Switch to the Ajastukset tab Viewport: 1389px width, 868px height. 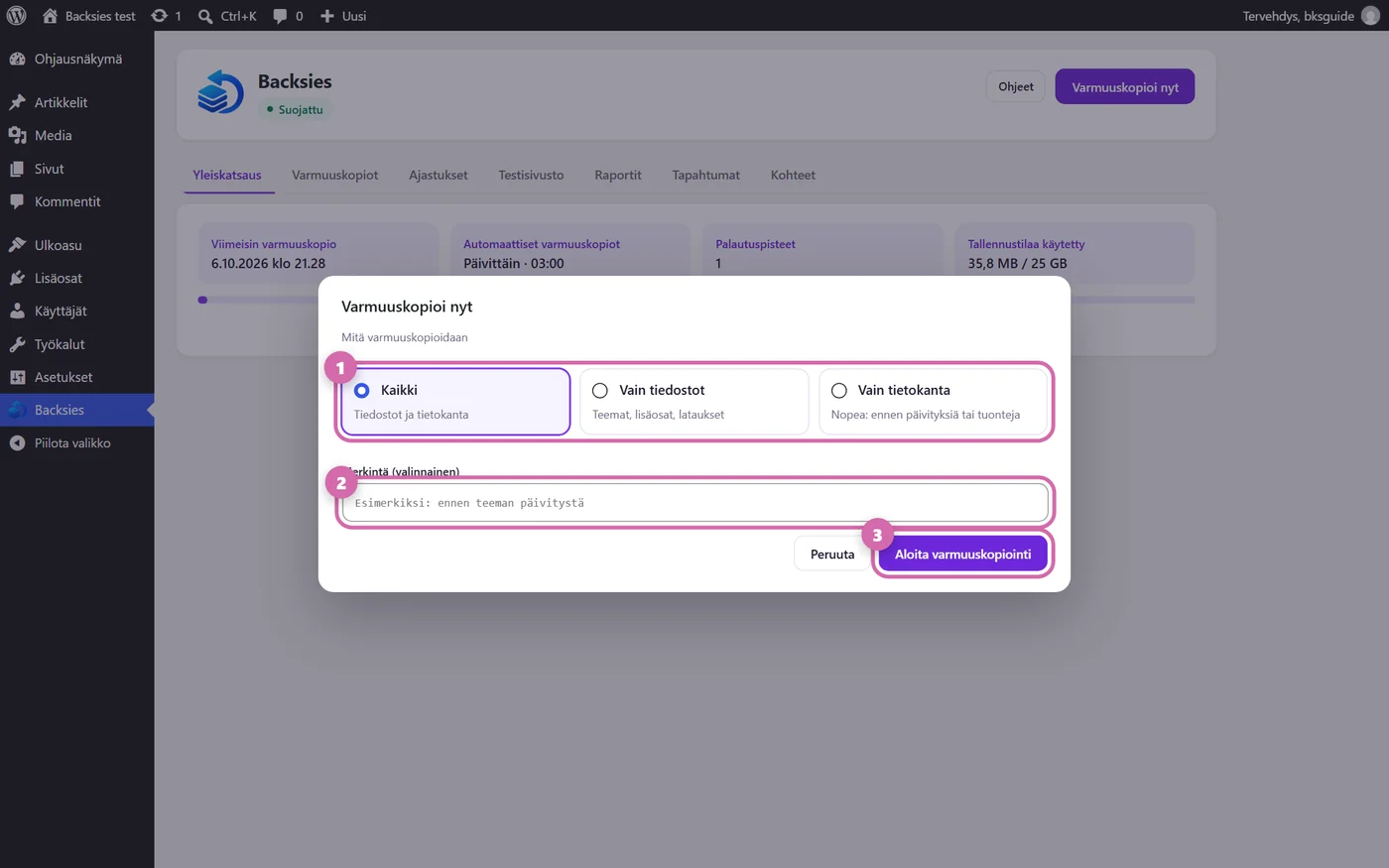[x=438, y=175]
